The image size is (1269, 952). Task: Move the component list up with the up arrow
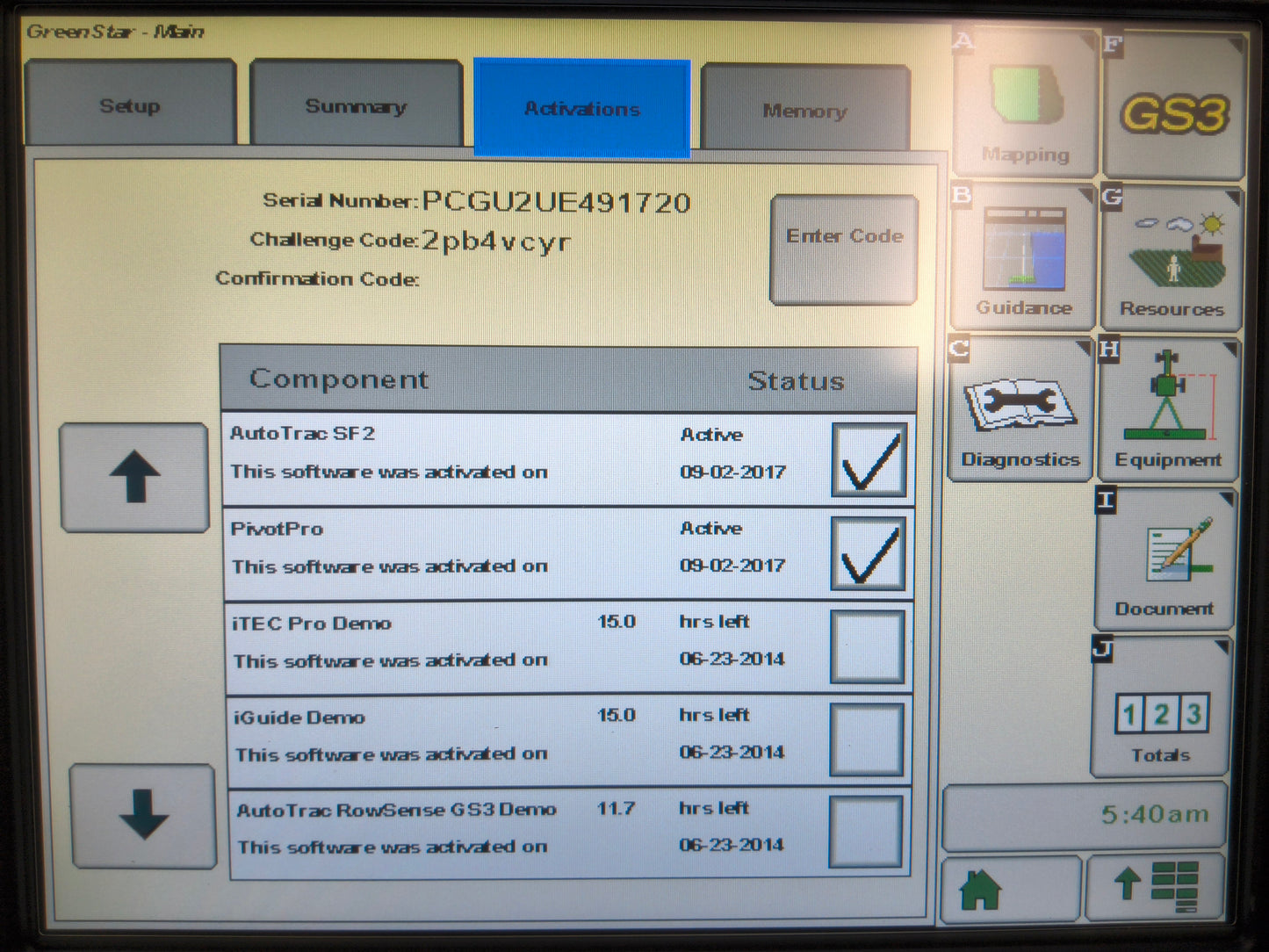134,477
